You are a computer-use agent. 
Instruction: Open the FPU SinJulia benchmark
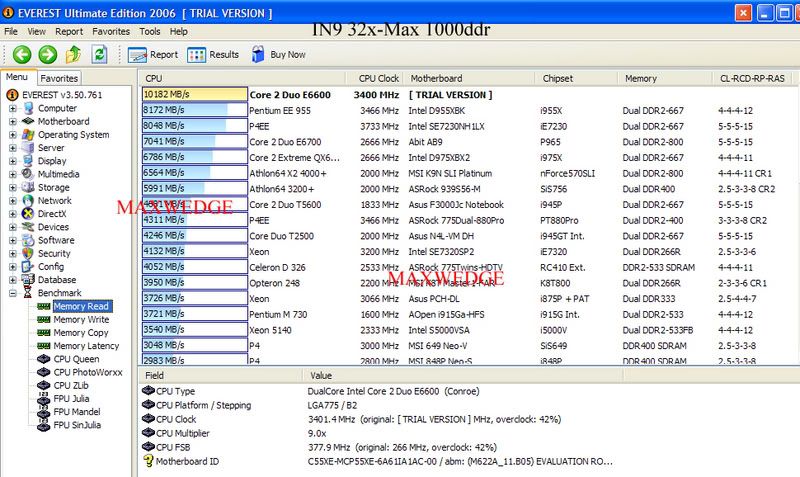tap(77, 425)
